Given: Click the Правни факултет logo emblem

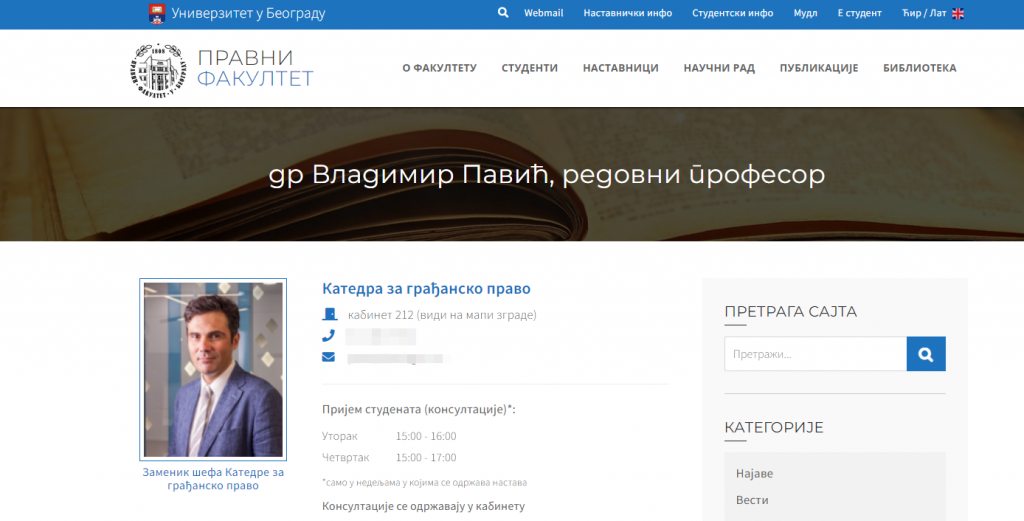Looking at the screenshot, I should point(160,69).
